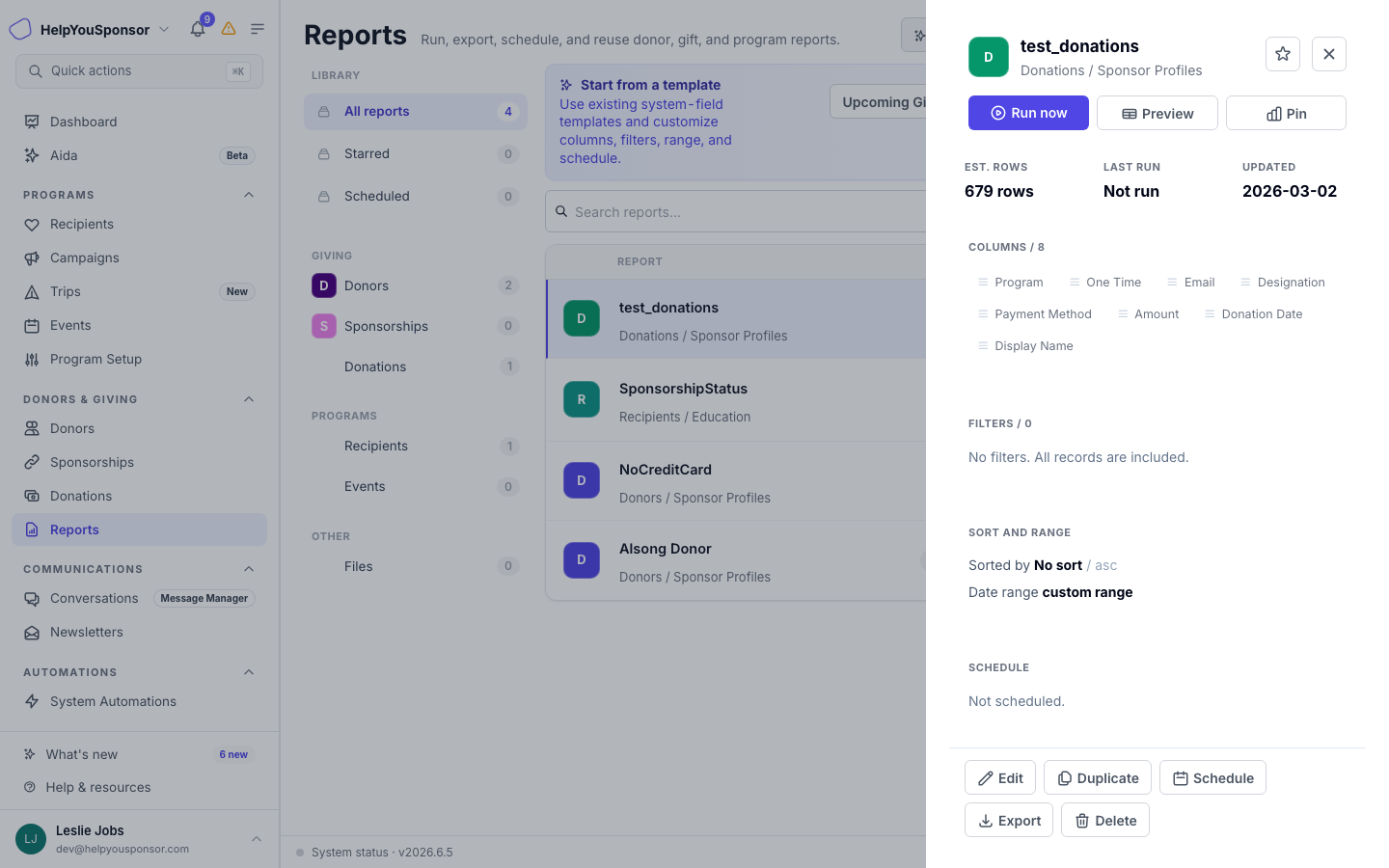This screenshot has width=1389, height=868.
Task: Click the Newsletters envelope icon
Action: 32,632
